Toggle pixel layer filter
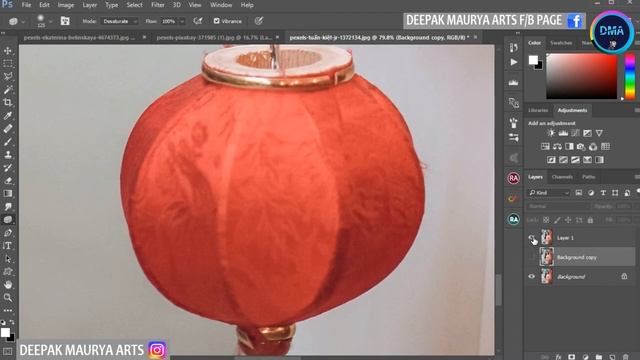This screenshot has height=360, width=640. 579,193
